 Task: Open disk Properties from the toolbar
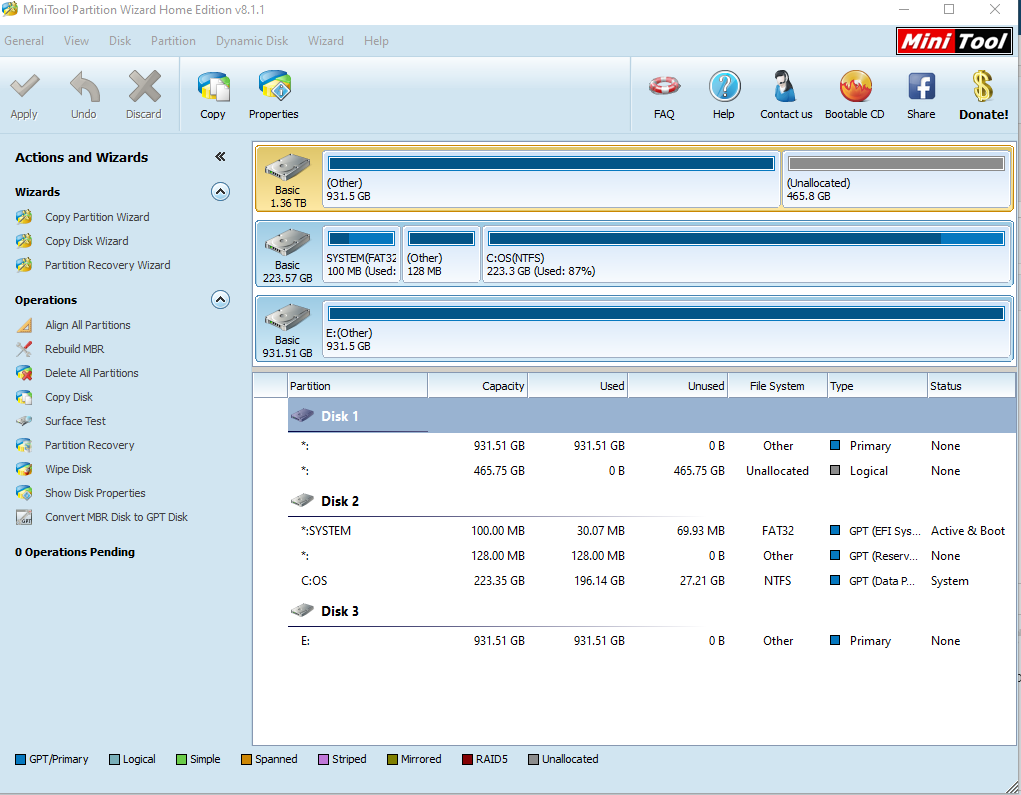point(273,95)
